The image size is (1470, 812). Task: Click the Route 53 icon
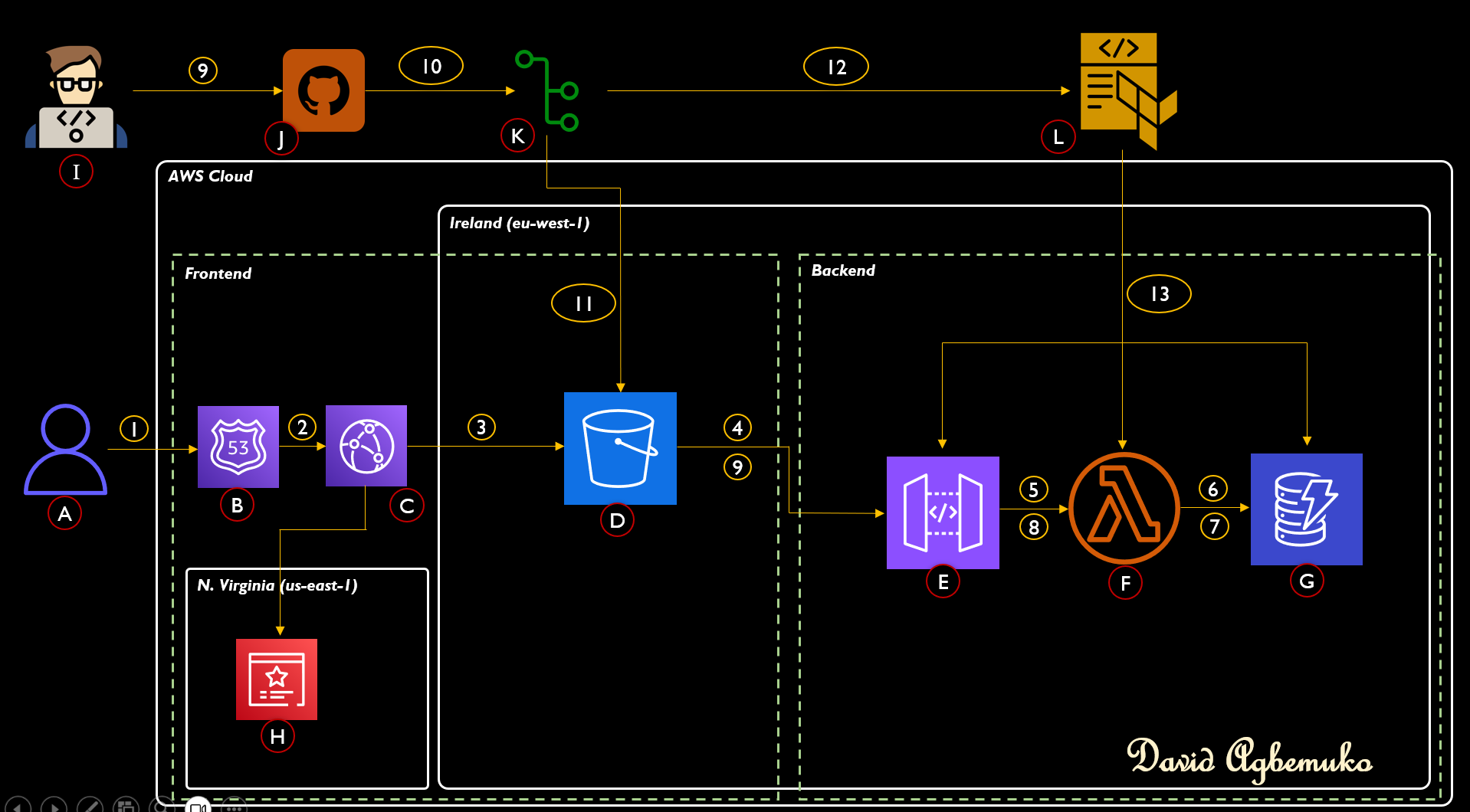click(x=238, y=447)
